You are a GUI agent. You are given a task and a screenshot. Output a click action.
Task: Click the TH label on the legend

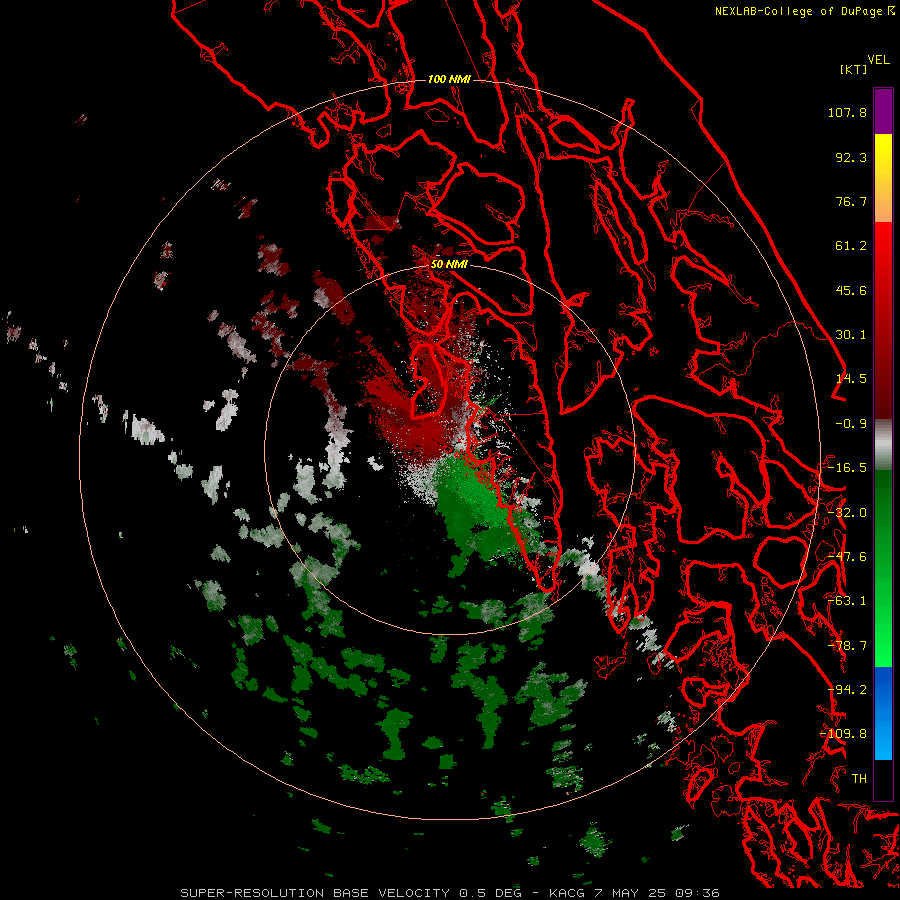859,778
